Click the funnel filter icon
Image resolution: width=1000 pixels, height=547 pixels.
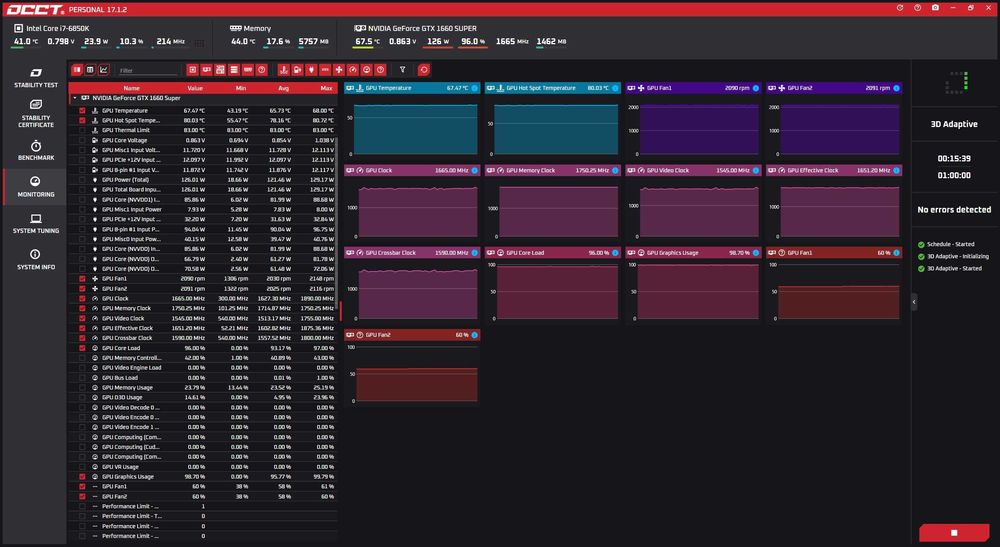click(402, 69)
